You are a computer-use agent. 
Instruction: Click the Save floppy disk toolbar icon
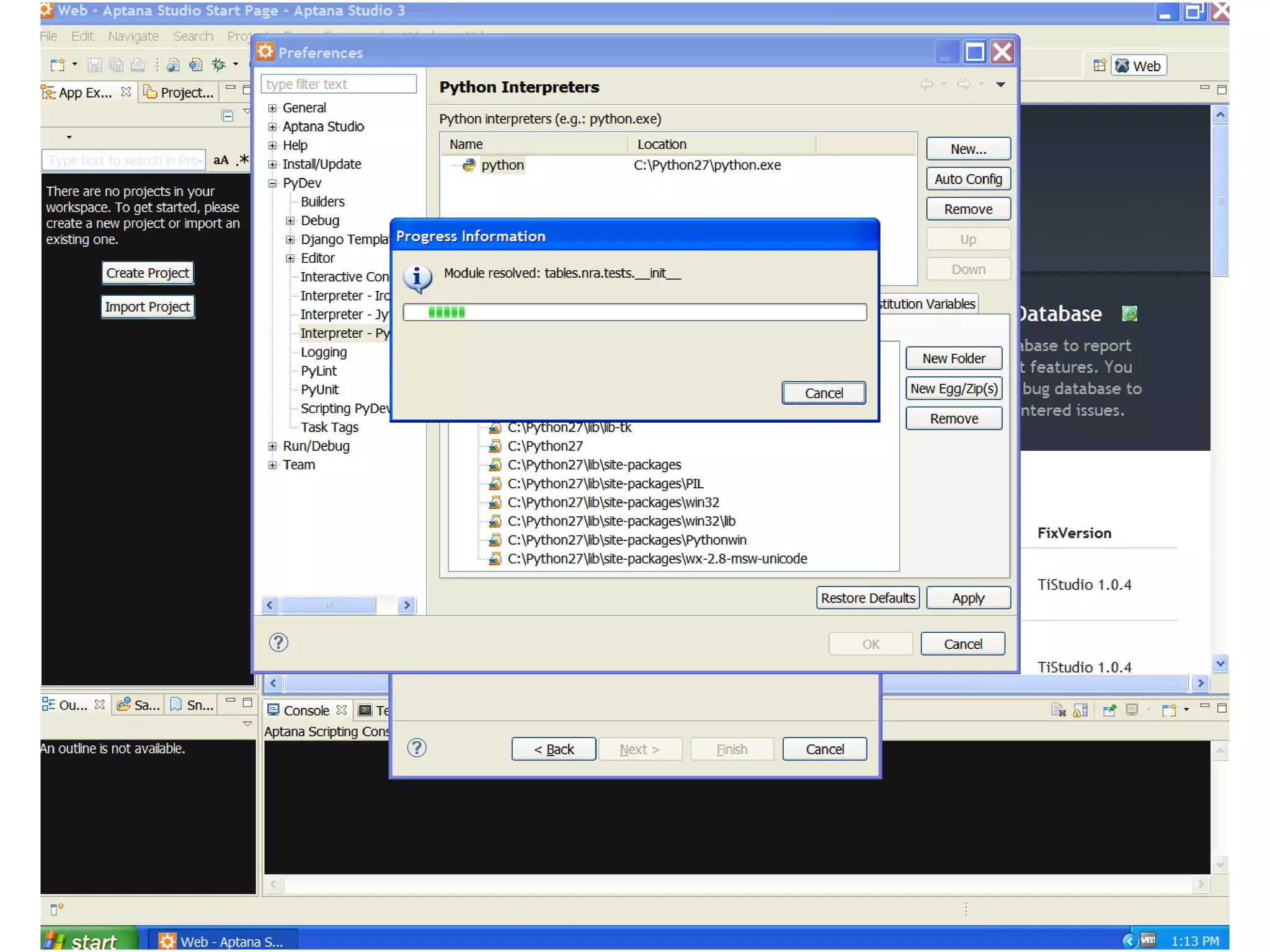(94, 64)
